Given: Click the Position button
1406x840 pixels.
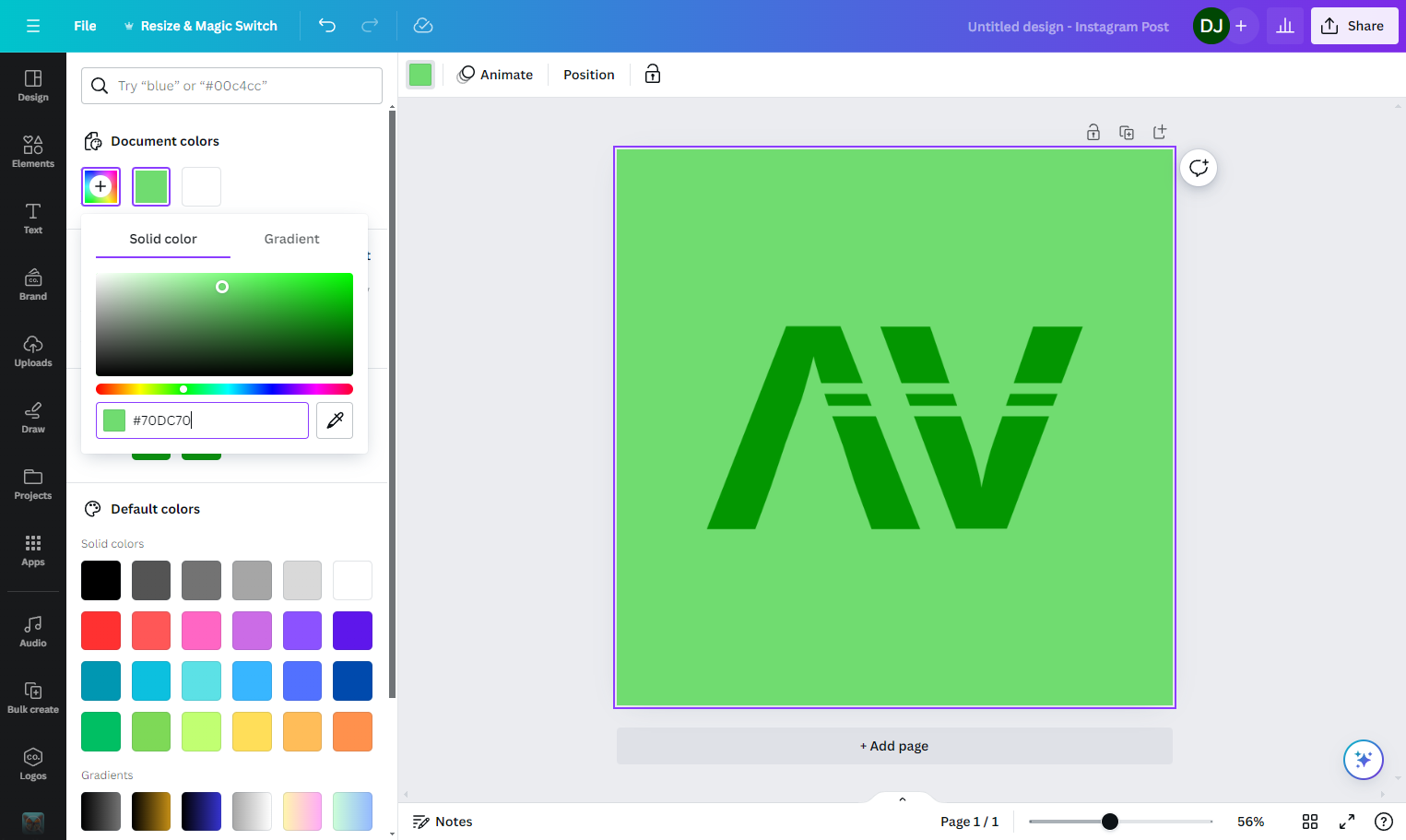Looking at the screenshot, I should pos(589,75).
